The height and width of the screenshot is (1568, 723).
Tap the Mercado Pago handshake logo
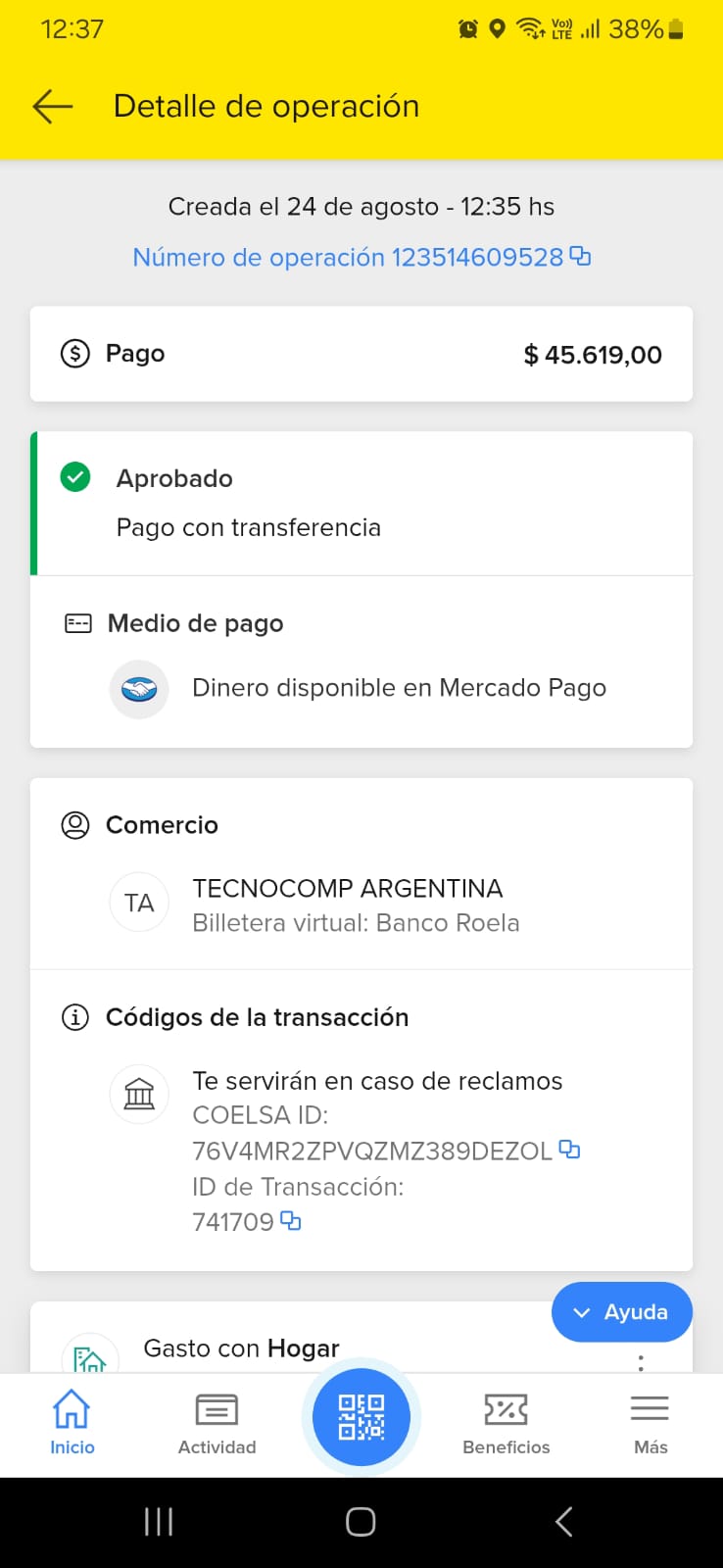[139, 690]
